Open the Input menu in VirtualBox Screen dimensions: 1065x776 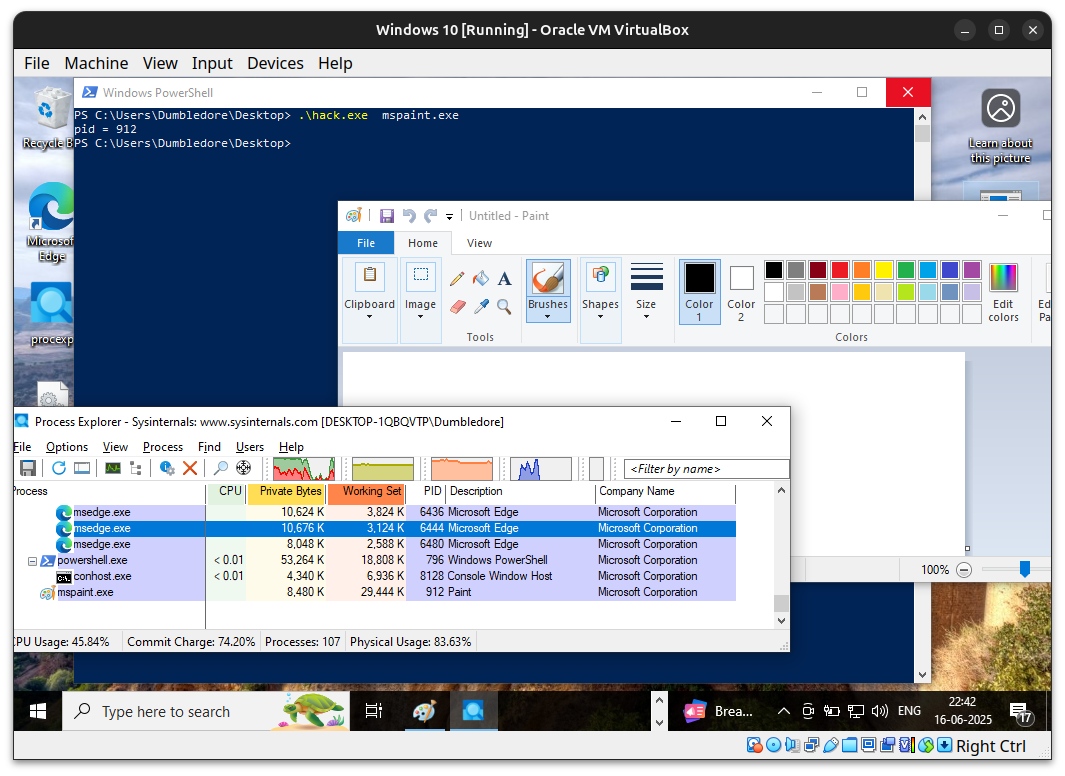pos(212,63)
